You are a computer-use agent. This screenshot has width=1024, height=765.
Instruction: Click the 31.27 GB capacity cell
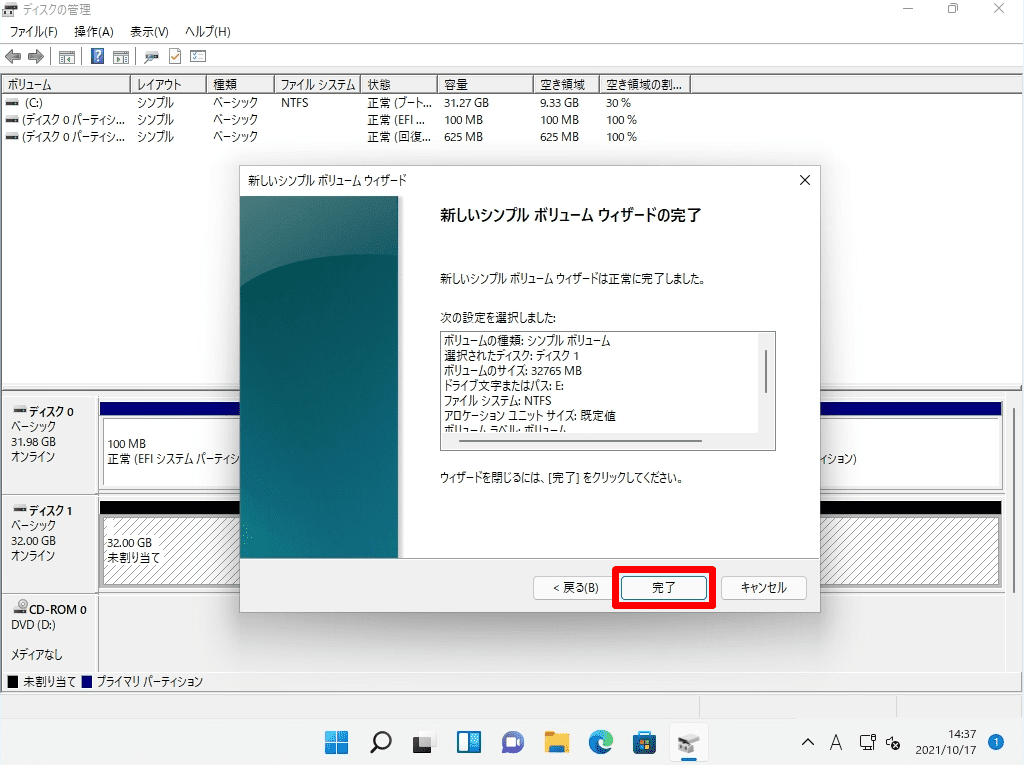(x=466, y=103)
